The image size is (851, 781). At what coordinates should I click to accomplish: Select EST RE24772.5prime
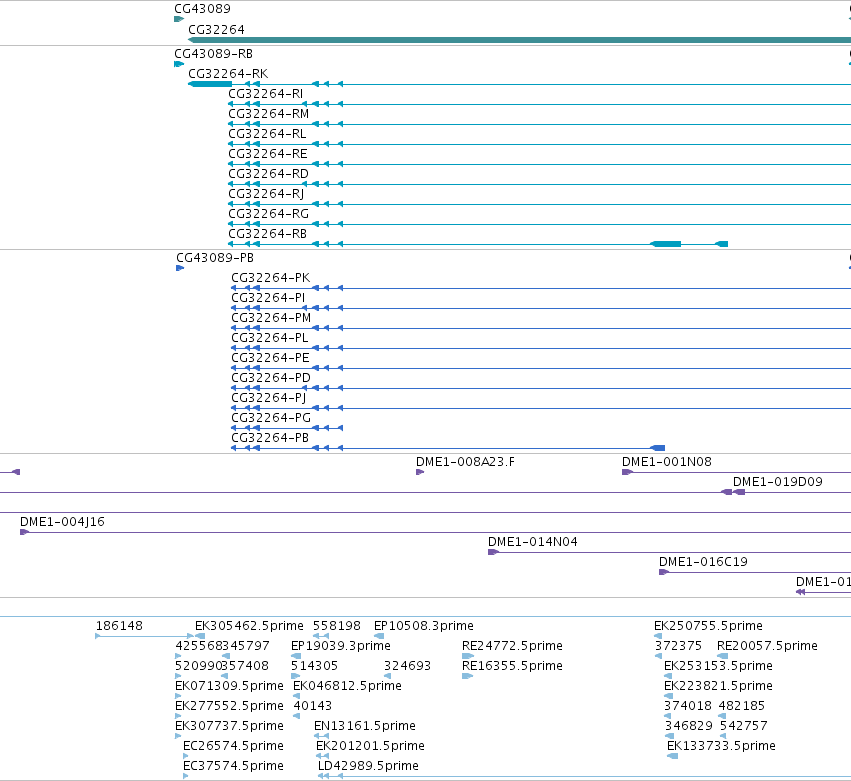(512, 646)
